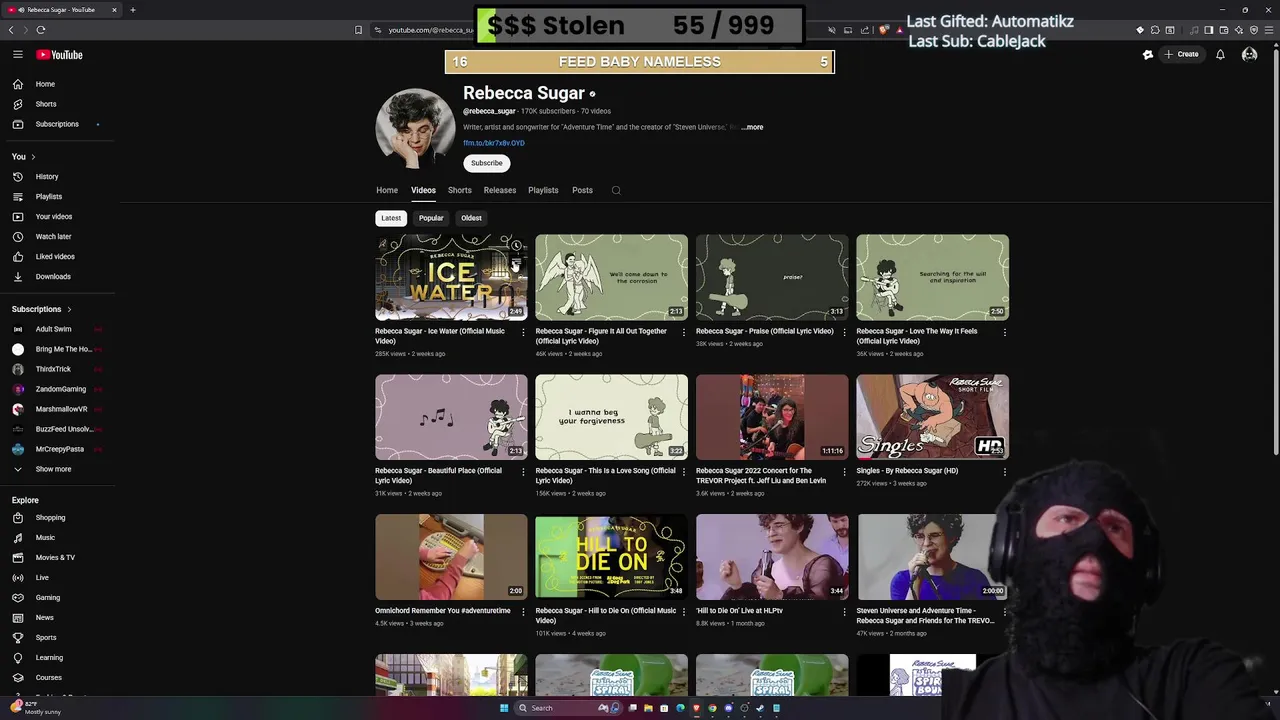The width and height of the screenshot is (1280, 720).
Task: Open the ffm.to channel link
Action: click(x=494, y=143)
